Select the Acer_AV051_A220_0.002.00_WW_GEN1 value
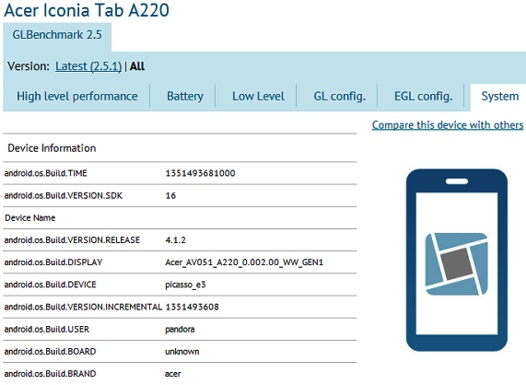The width and height of the screenshot is (526, 385). 244,262
